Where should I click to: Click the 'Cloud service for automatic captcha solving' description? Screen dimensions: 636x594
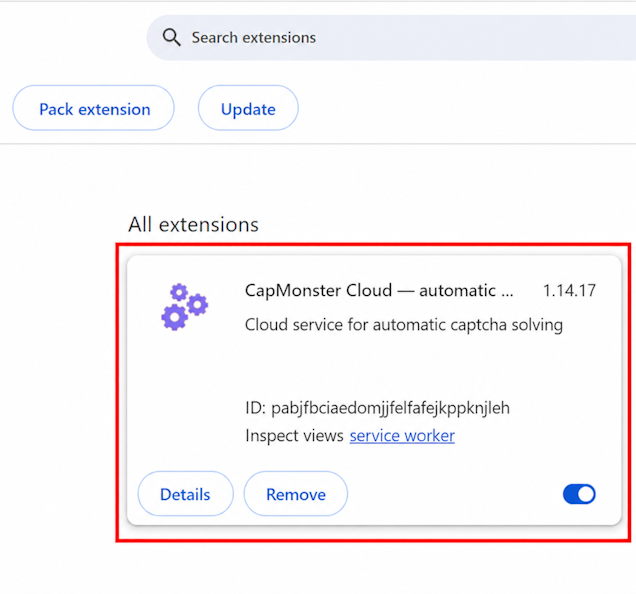[x=404, y=325]
